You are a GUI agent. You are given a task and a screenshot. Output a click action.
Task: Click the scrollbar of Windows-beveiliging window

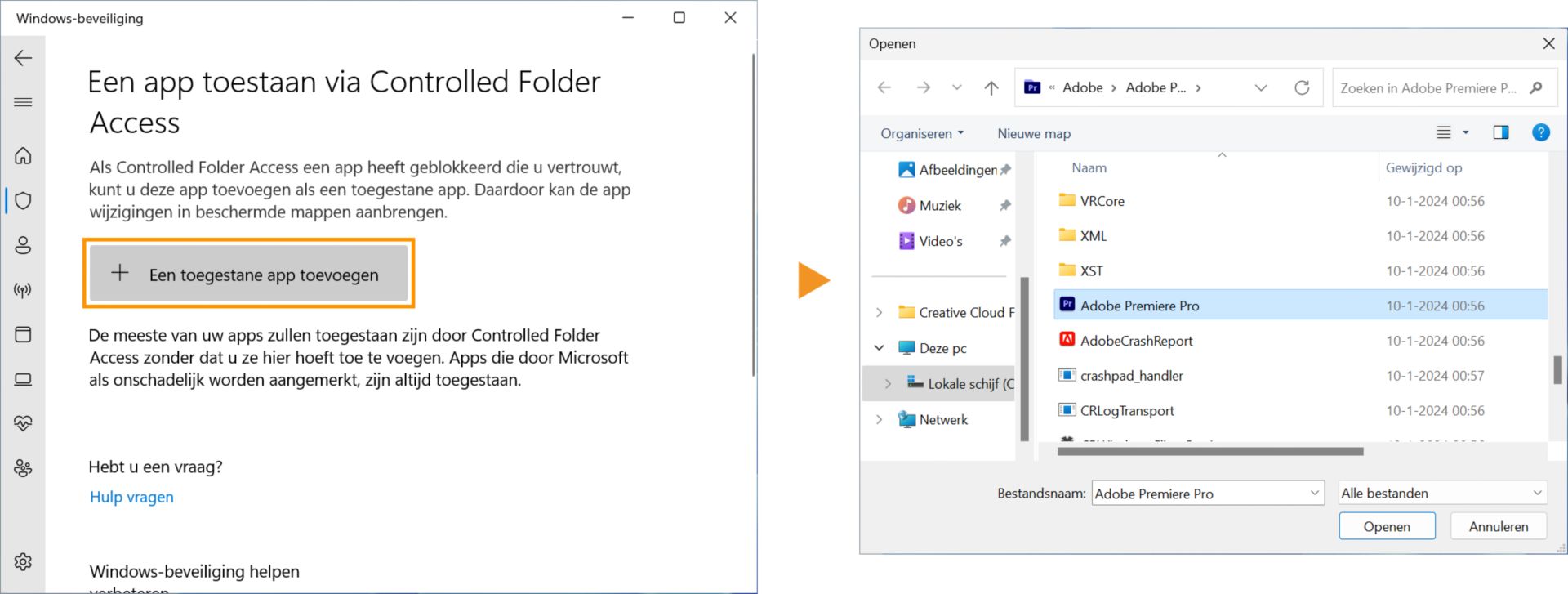(753, 214)
